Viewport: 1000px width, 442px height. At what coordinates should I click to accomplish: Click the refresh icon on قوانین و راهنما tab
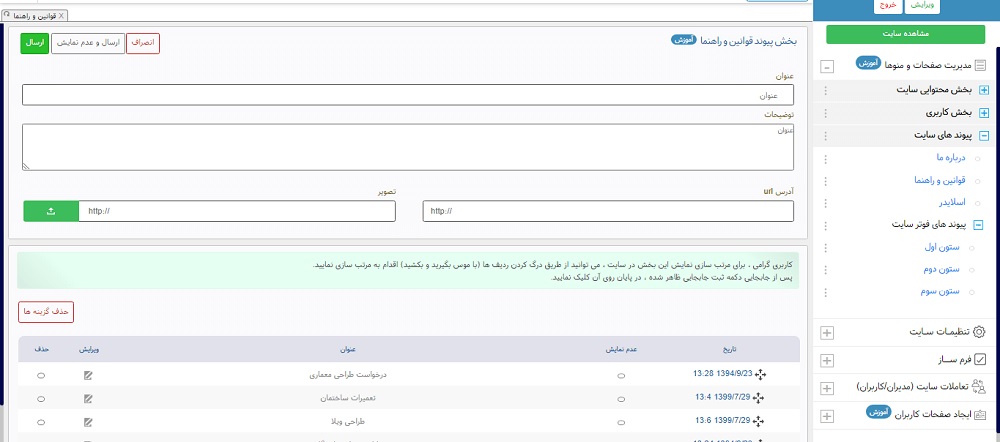[x=9, y=17]
